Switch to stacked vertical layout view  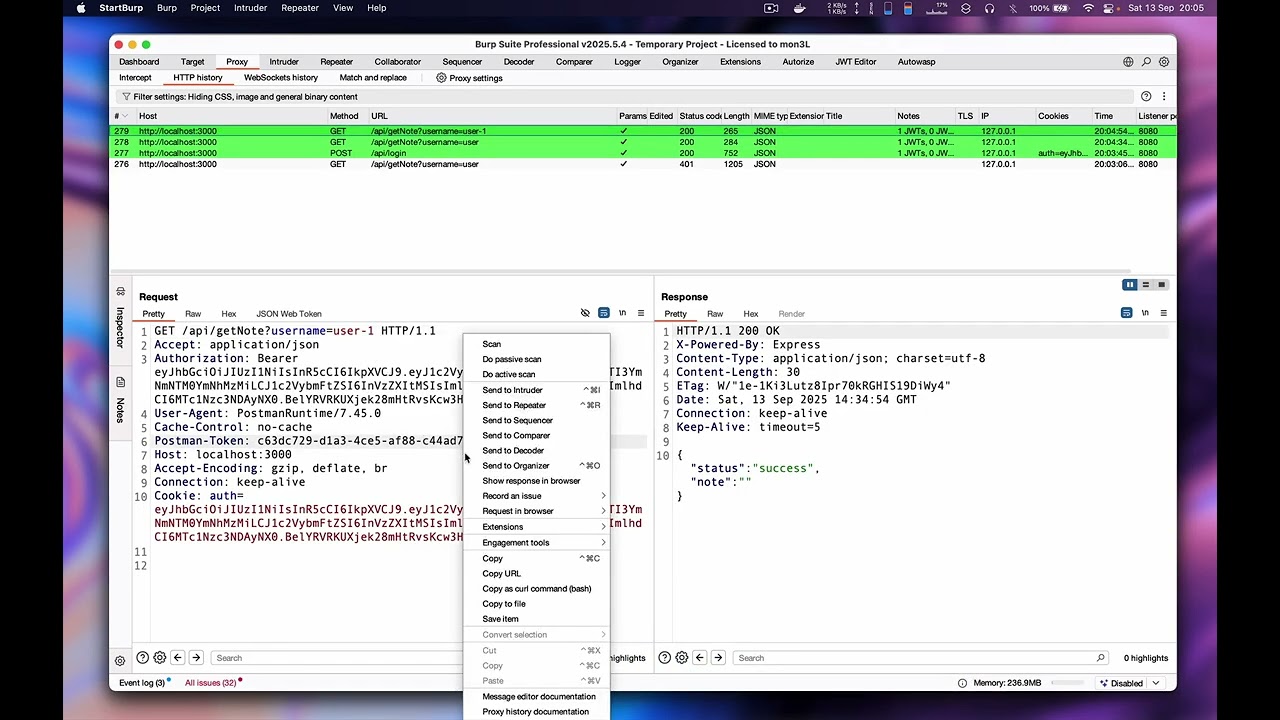pyautogui.click(x=1146, y=285)
